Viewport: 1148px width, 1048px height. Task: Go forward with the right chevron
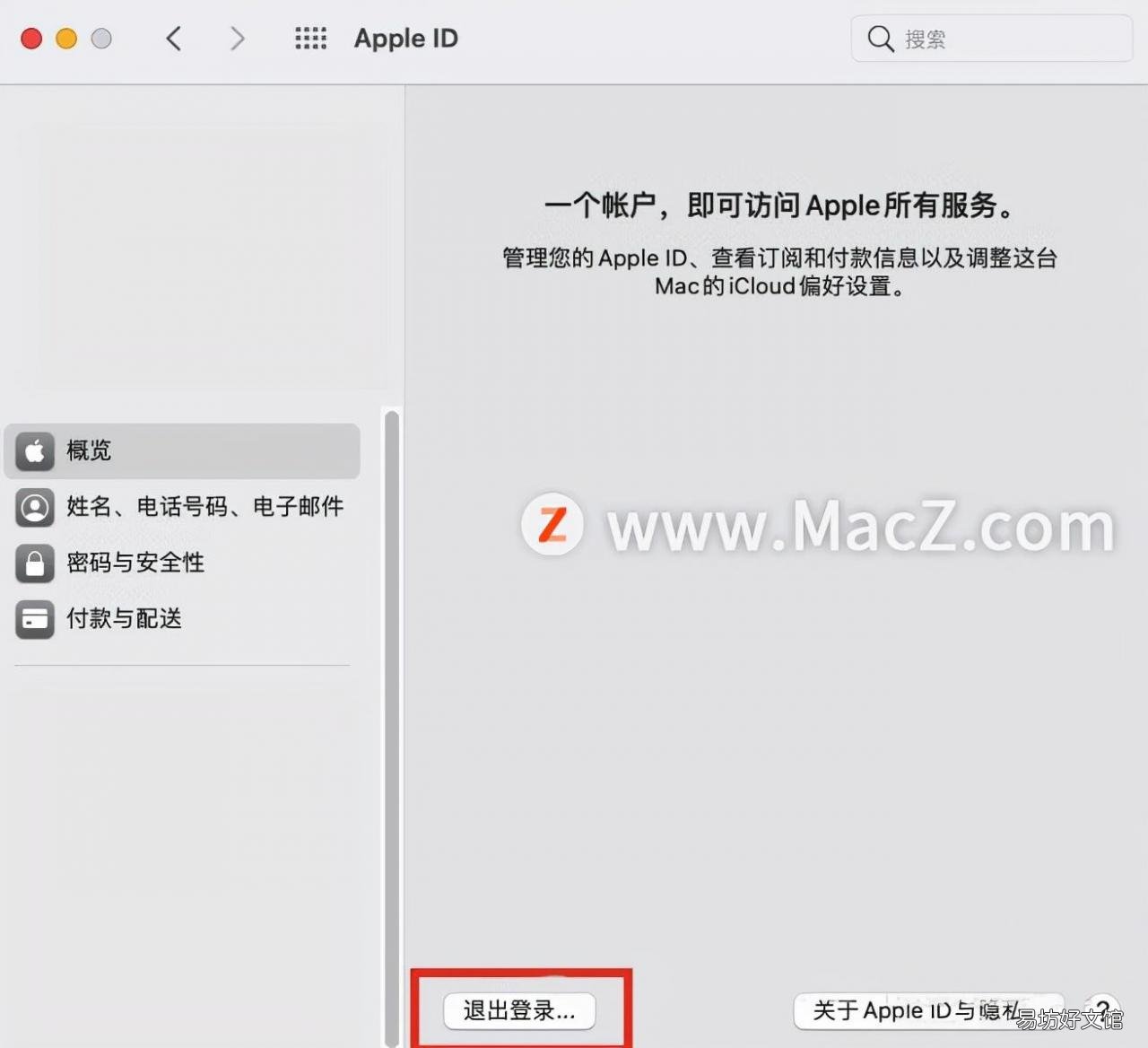click(x=237, y=39)
